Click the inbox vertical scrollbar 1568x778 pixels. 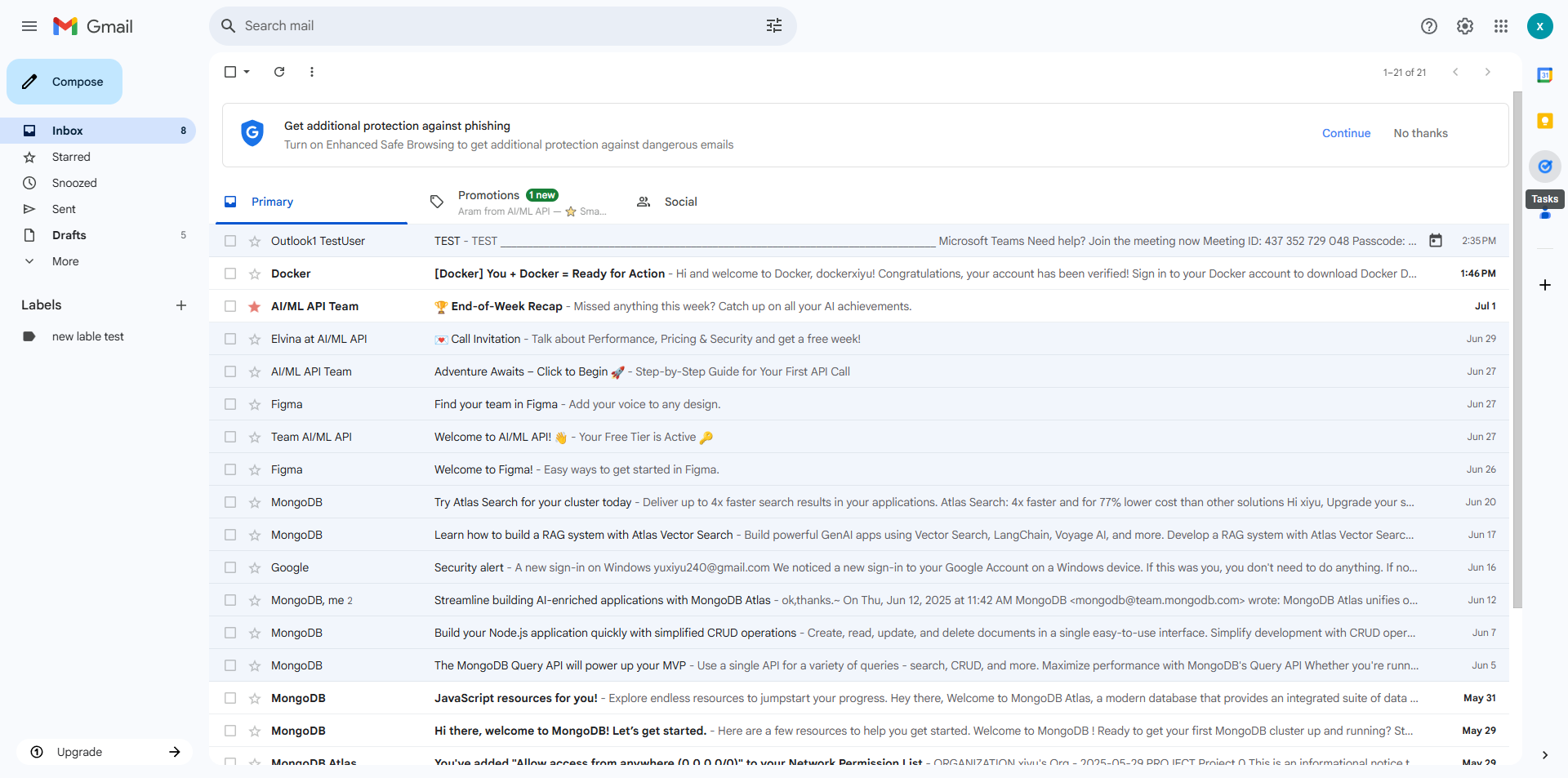click(1517, 351)
